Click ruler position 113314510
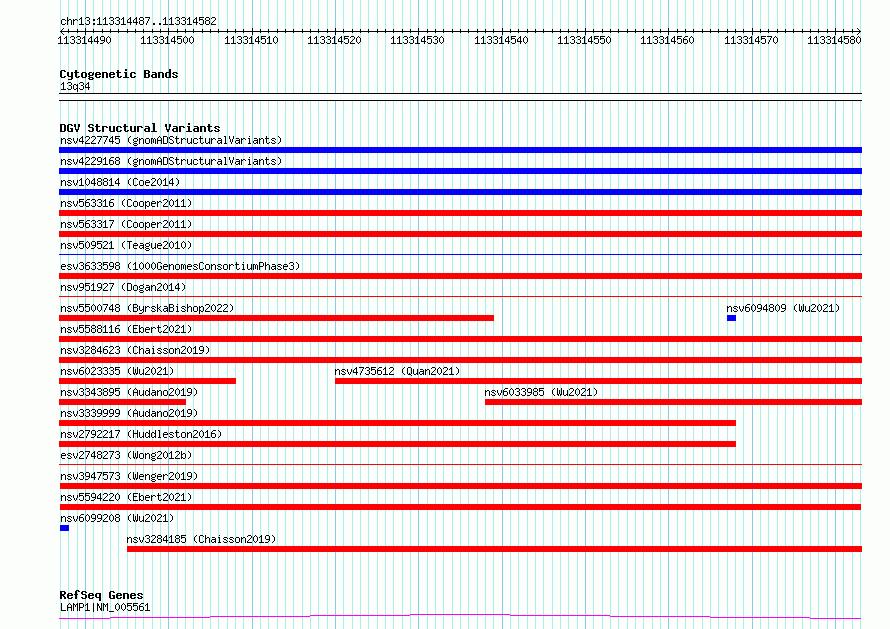This screenshot has height=629, width=890. pyautogui.click(x=251, y=40)
